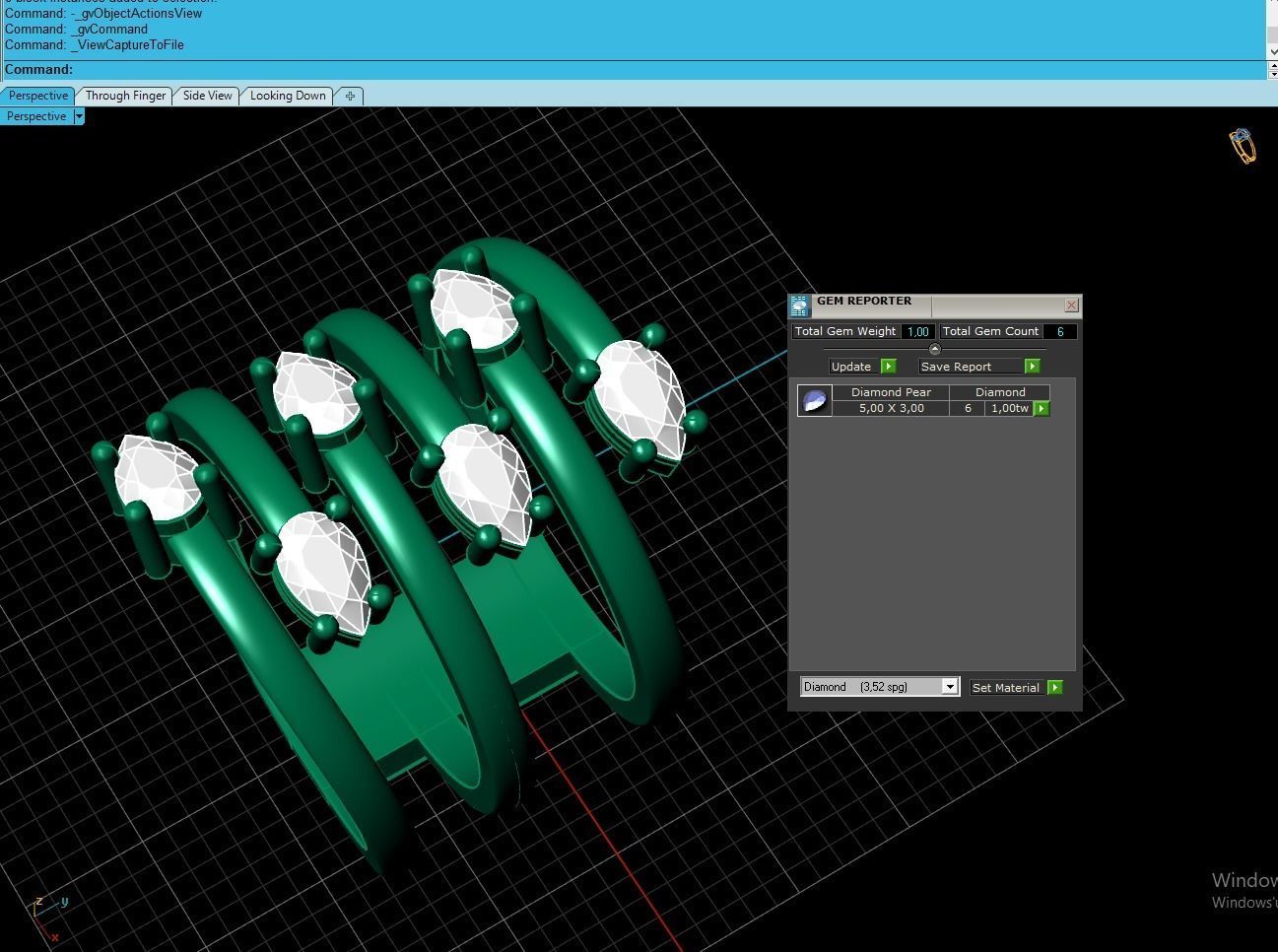Click the Save Report button
Image resolution: width=1278 pixels, height=952 pixels.
tap(970, 367)
